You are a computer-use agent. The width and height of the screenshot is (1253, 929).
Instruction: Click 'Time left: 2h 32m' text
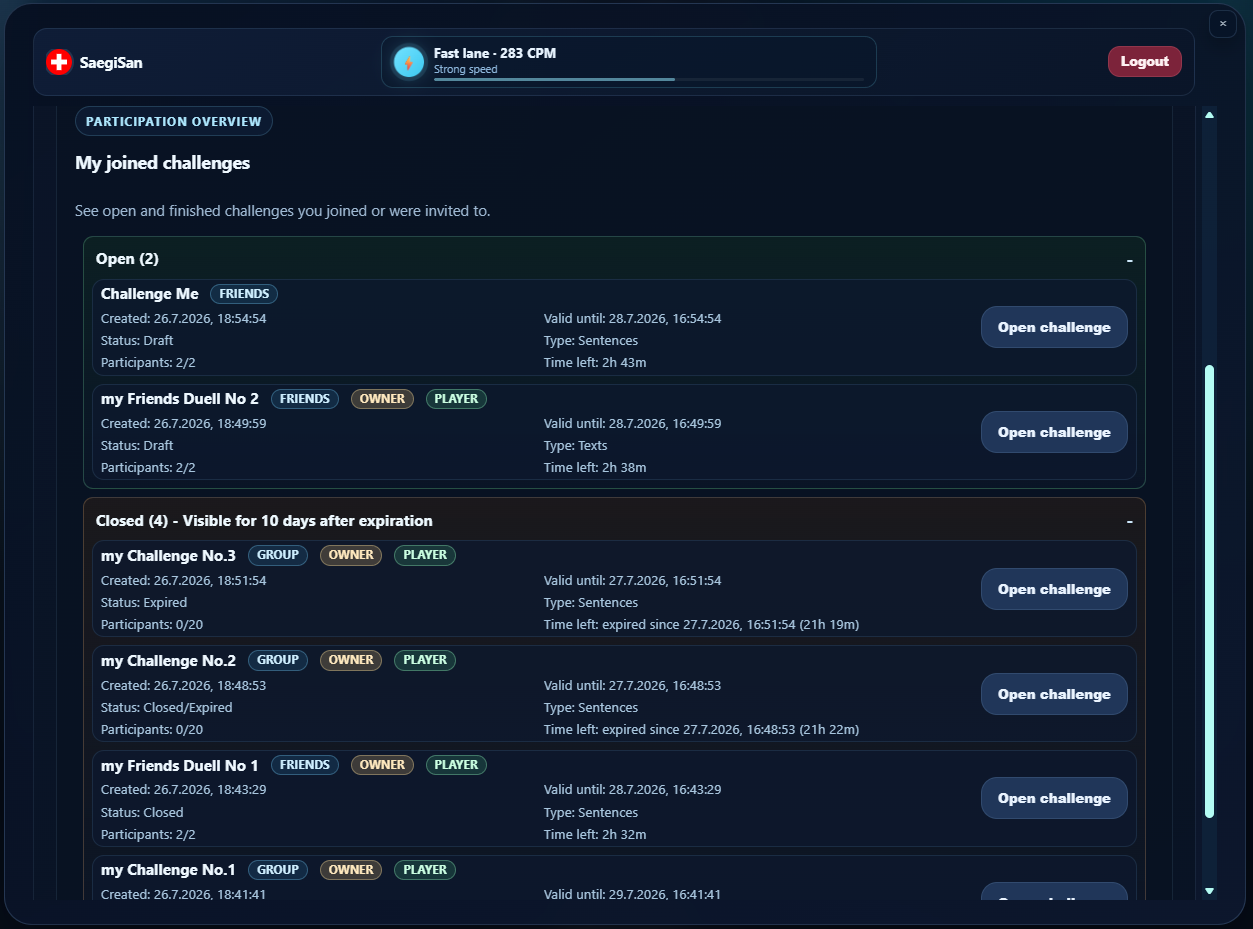click(x=595, y=834)
